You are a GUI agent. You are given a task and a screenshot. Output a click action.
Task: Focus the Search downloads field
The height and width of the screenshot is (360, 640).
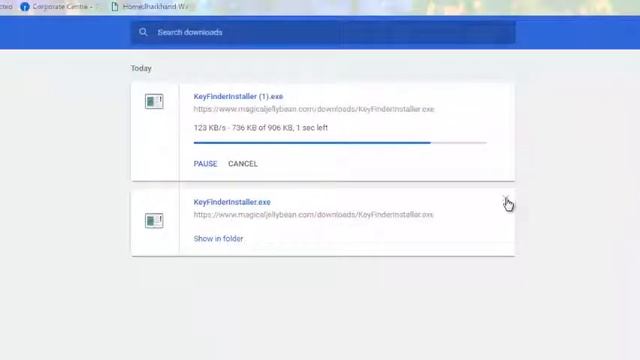(322, 32)
